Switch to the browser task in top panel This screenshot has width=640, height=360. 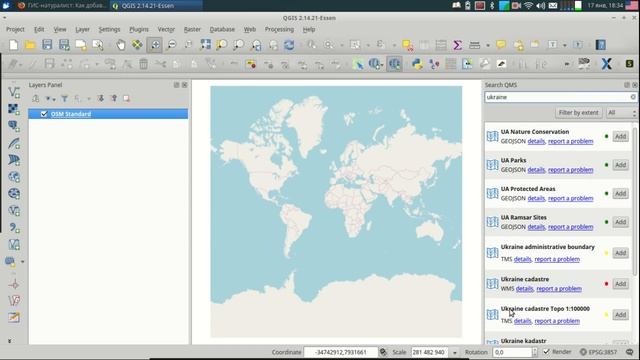point(62,6)
